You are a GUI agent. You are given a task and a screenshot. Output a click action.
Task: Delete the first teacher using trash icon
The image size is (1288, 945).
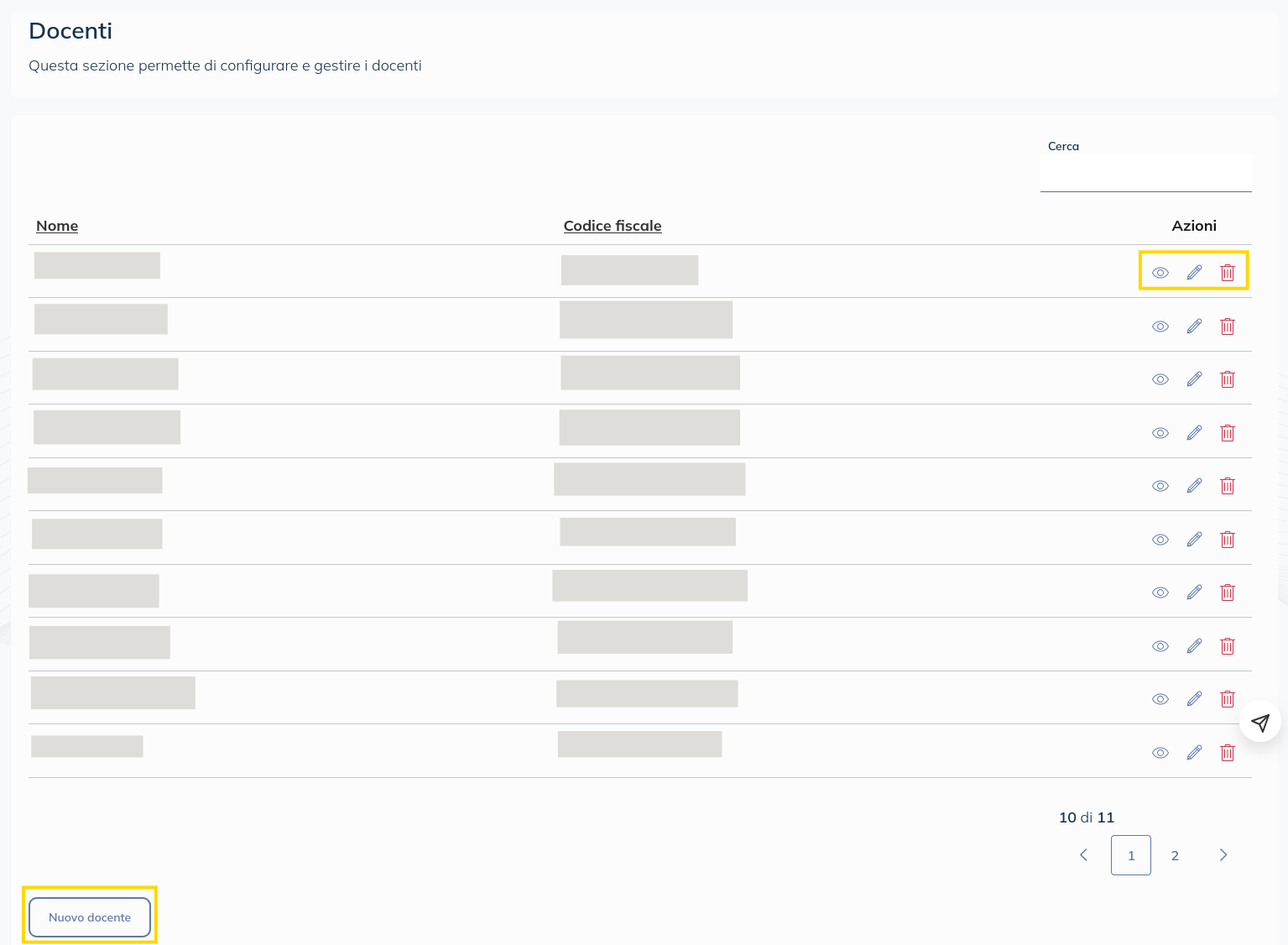(x=1228, y=273)
